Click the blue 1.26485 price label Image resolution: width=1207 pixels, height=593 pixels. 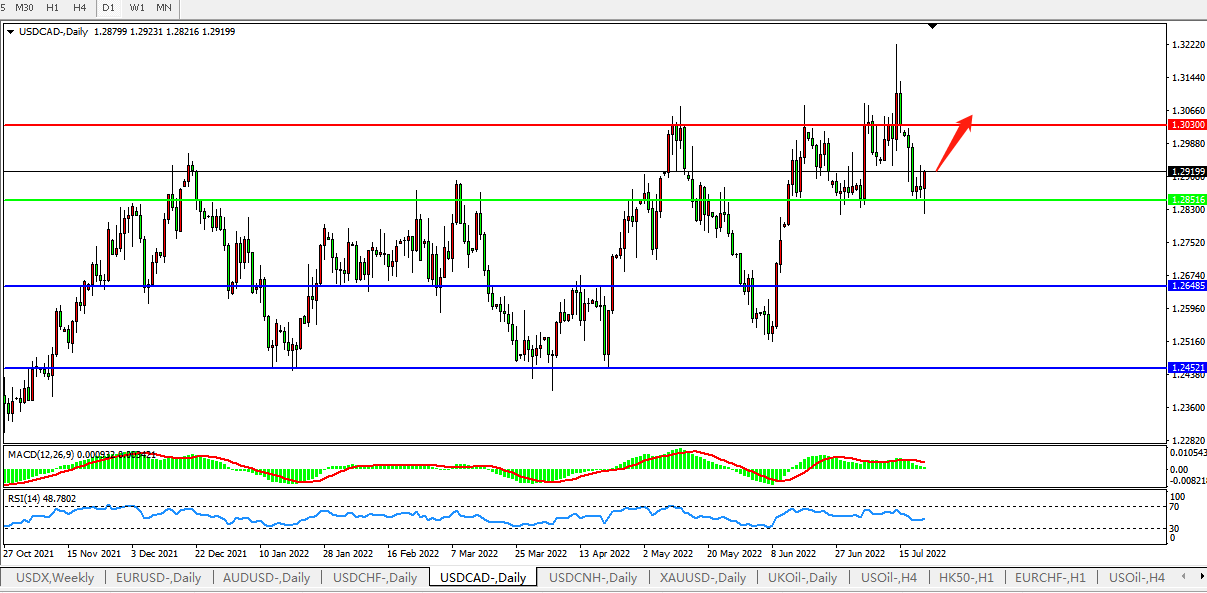1187,286
